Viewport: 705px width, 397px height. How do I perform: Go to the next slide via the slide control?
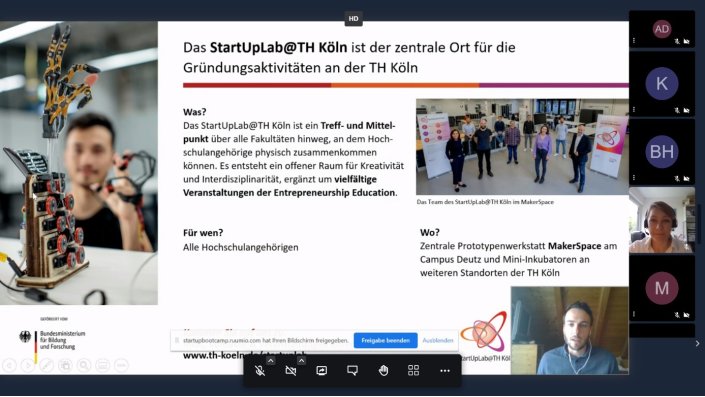click(x=28, y=365)
